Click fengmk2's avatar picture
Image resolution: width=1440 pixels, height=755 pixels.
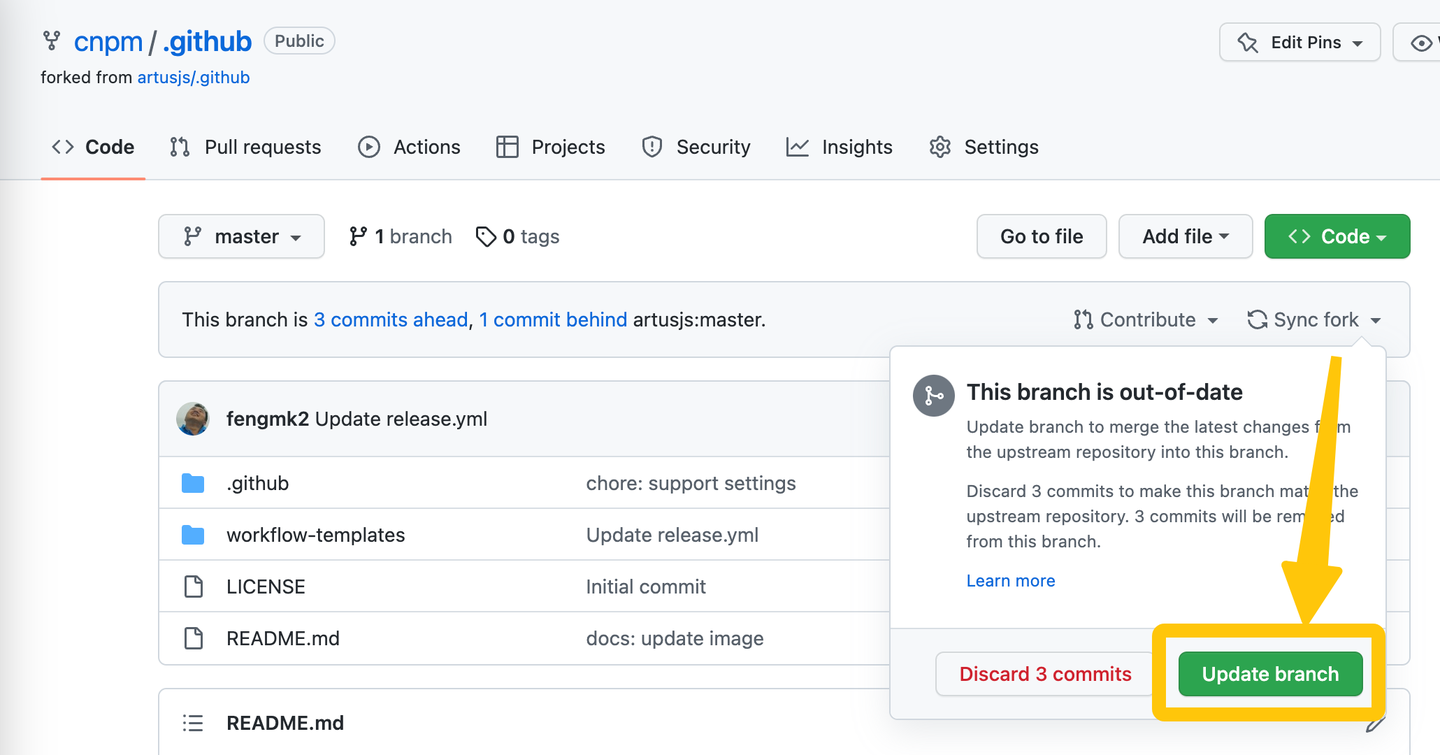pos(192,418)
